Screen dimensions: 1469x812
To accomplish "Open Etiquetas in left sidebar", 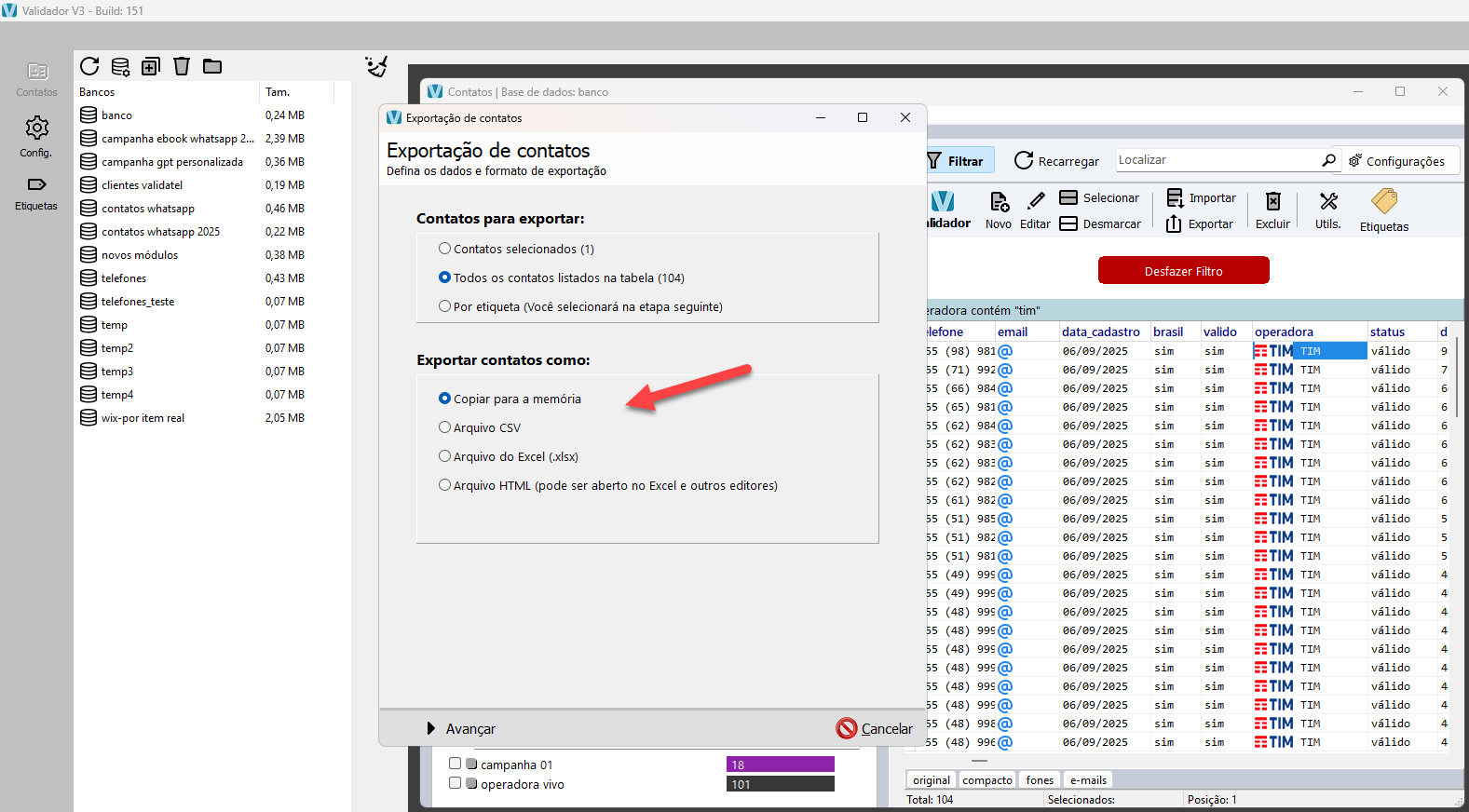I will click(36, 193).
